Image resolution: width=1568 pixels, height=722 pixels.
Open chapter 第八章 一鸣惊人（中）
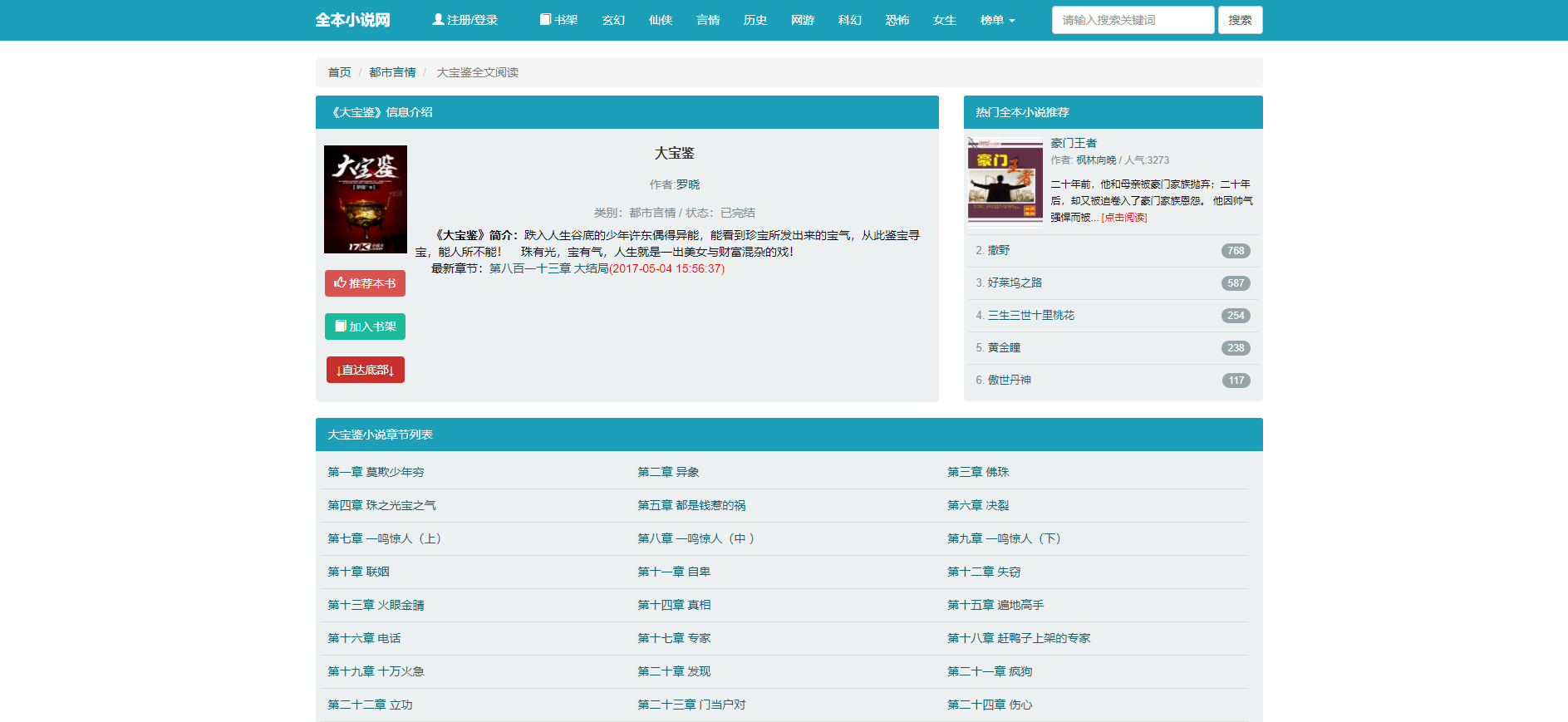(x=698, y=538)
